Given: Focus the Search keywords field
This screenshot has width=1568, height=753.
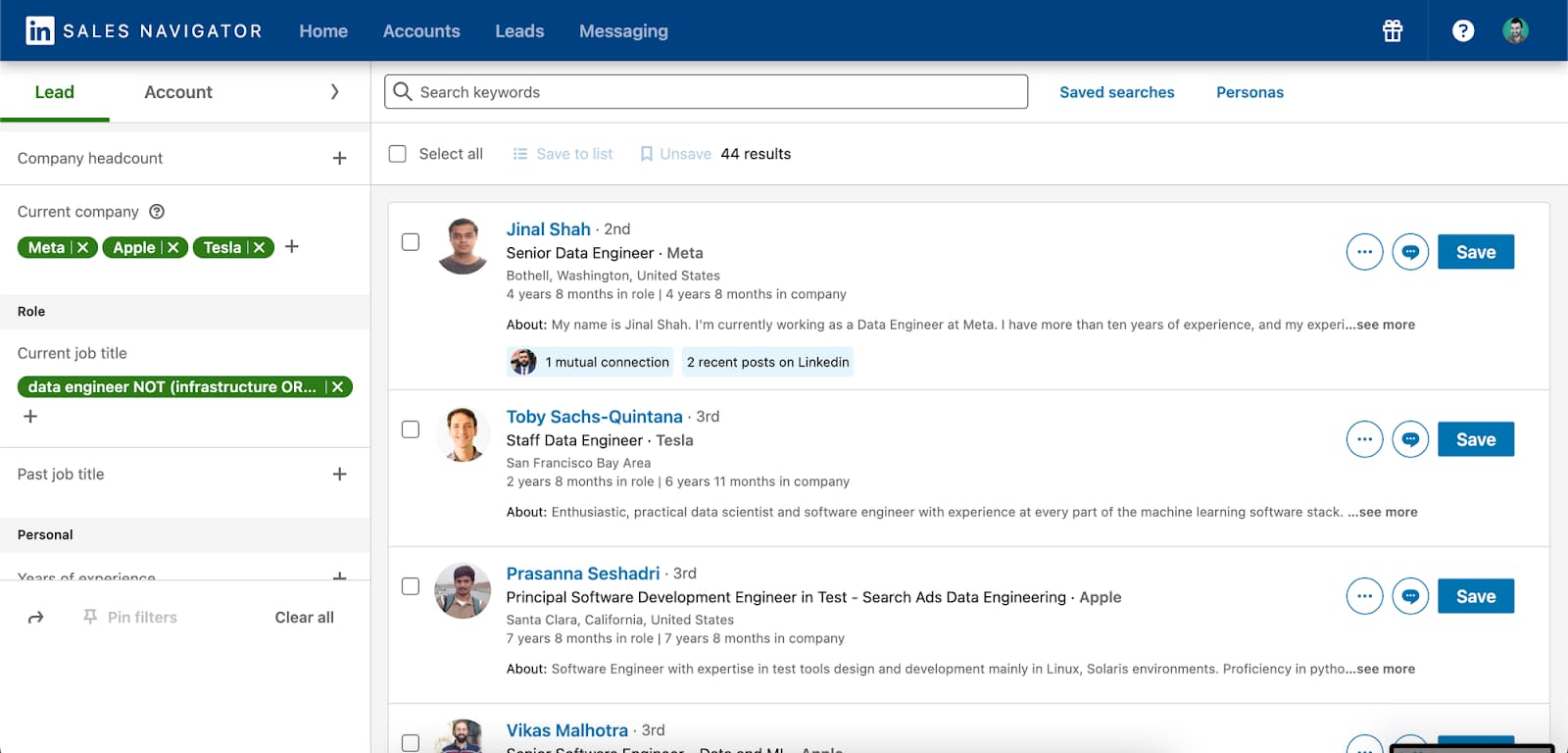Looking at the screenshot, I should [x=706, y=91].
